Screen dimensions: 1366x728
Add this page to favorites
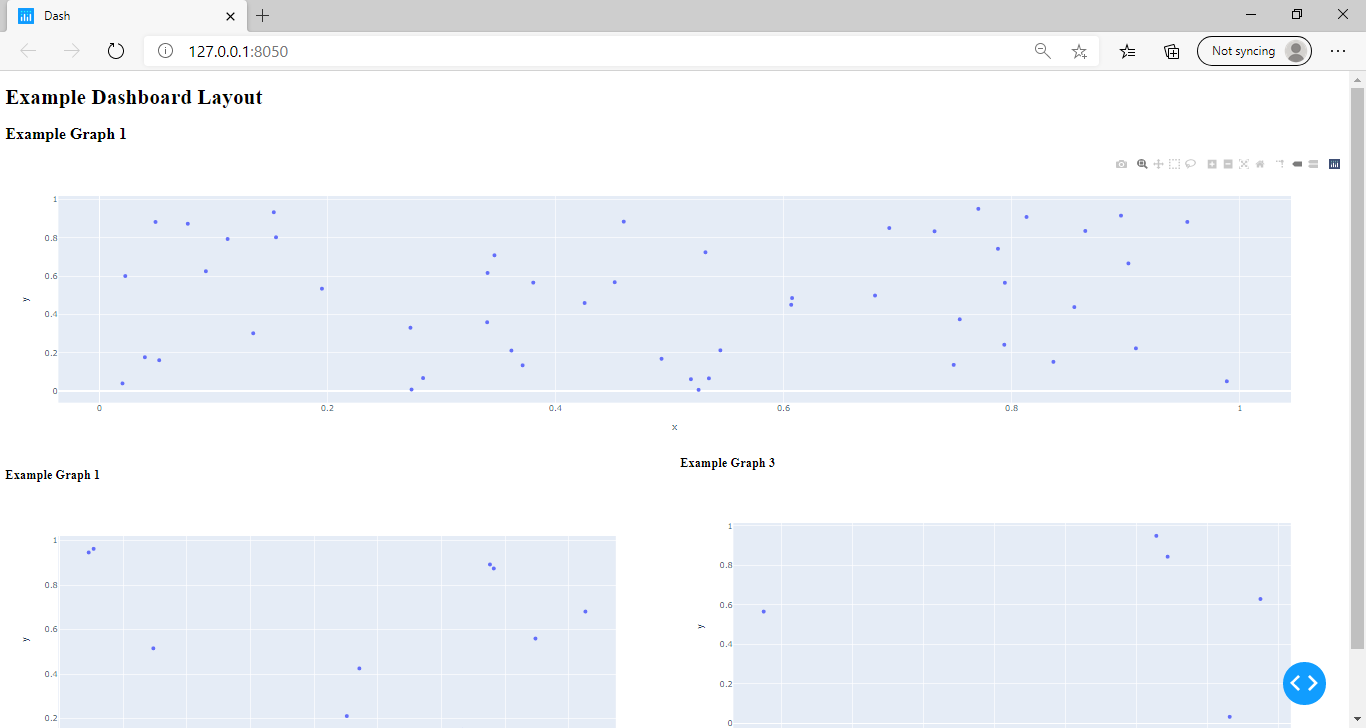tap(1079, 51)
